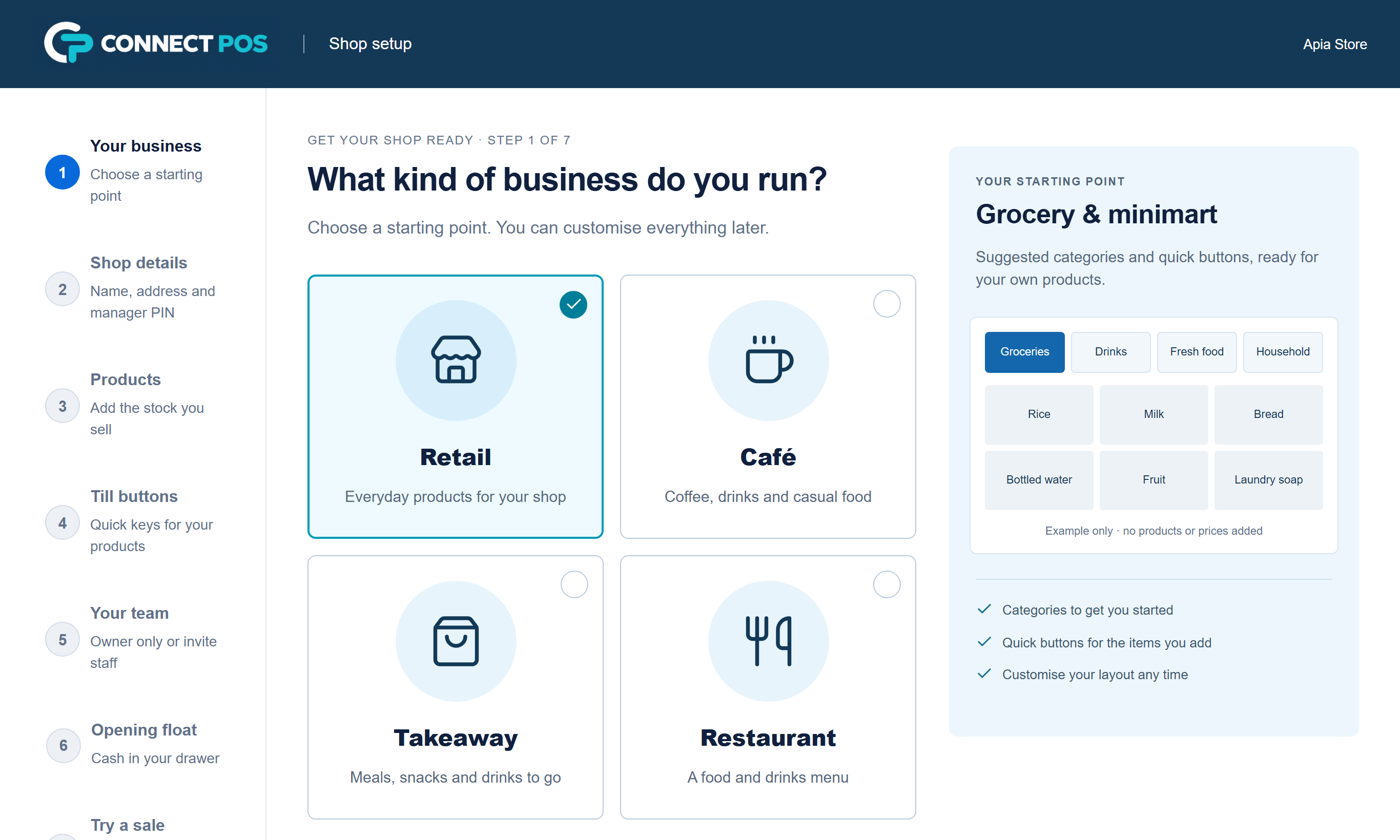Switch to the Drinks category tab
1400x840 pixels.
click(x=1110, y=352)
